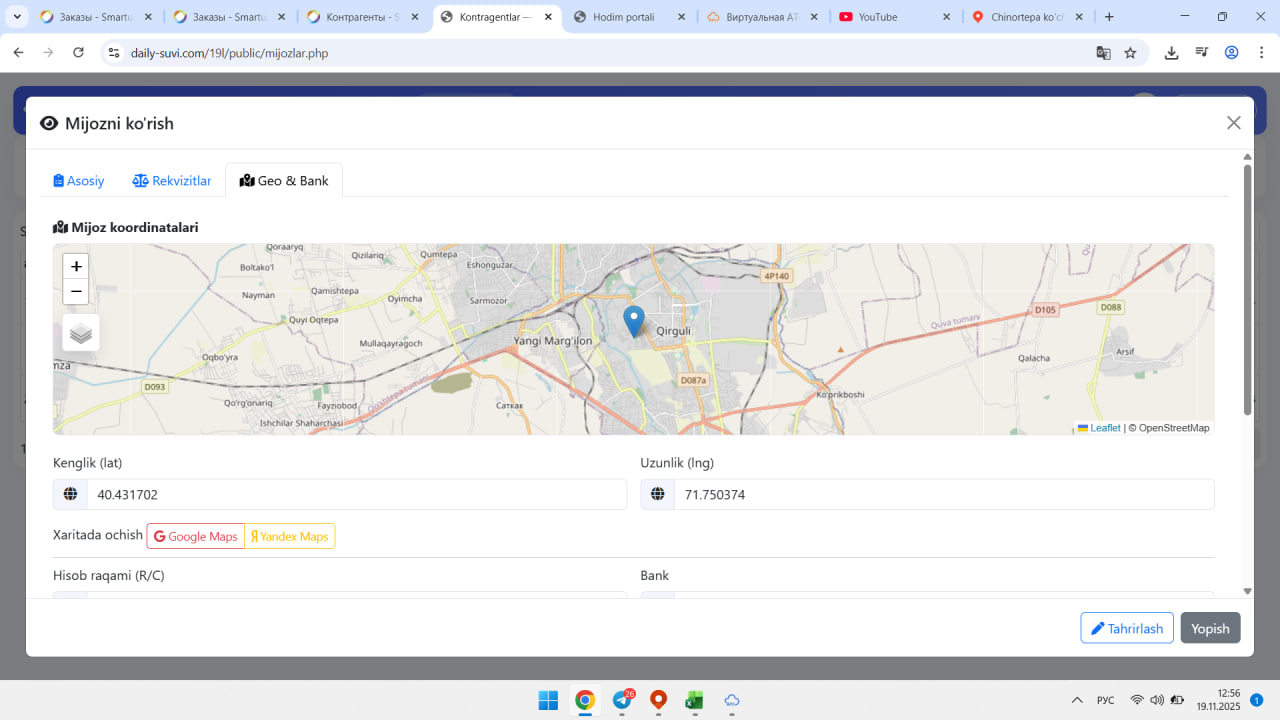Open Chrome downloads icon
The image size is (1280, 720).
tap(1171, 53)
